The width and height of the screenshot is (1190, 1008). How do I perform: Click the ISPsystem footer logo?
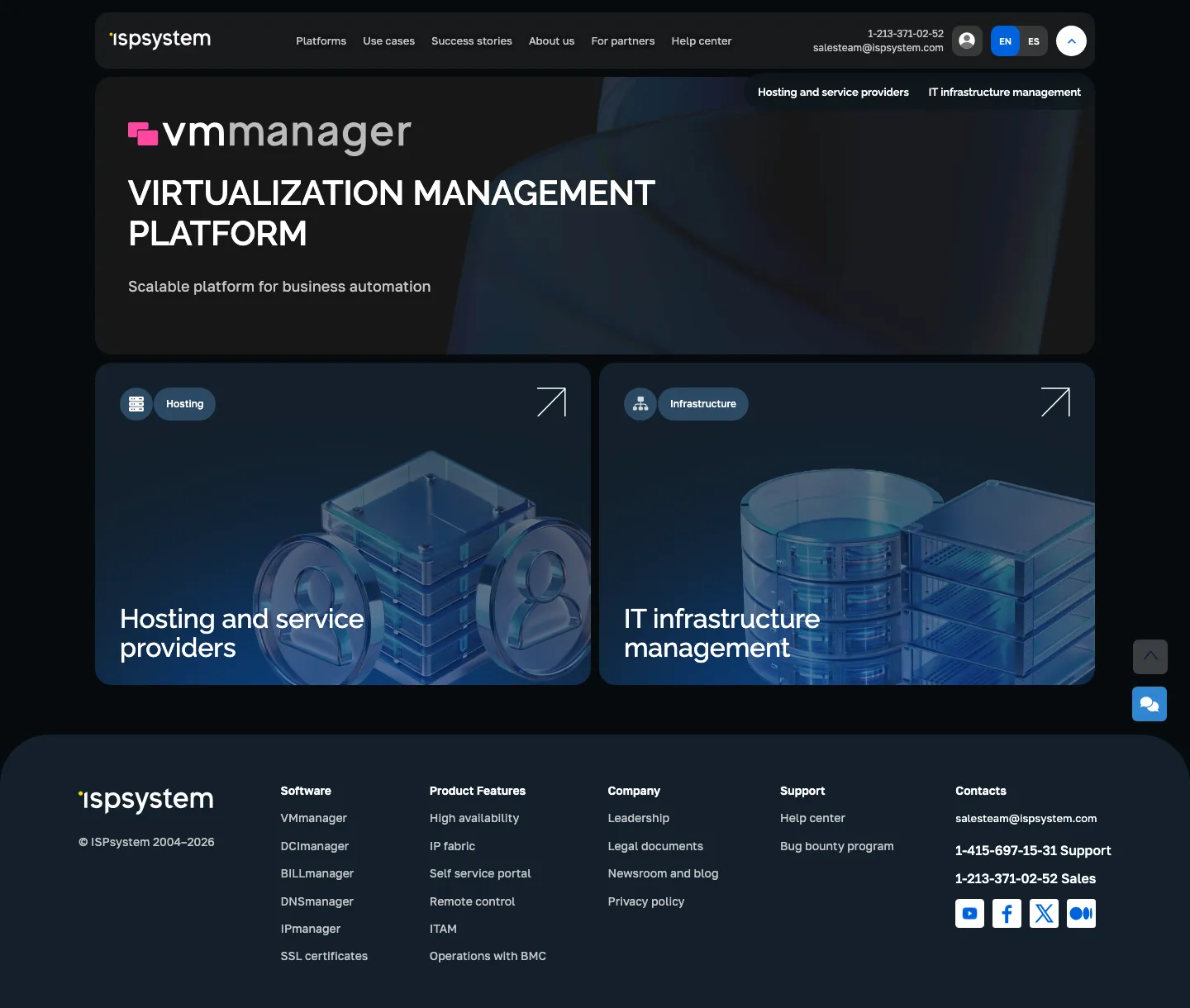(146, 799)
